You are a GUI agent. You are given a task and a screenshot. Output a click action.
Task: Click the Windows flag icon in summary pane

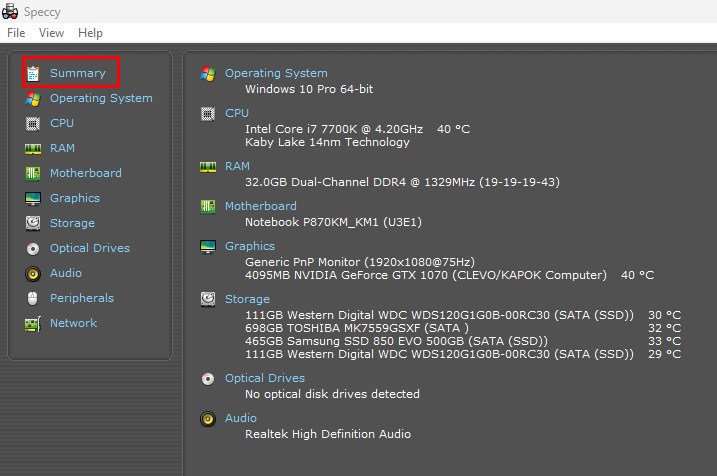click(208, 74)
